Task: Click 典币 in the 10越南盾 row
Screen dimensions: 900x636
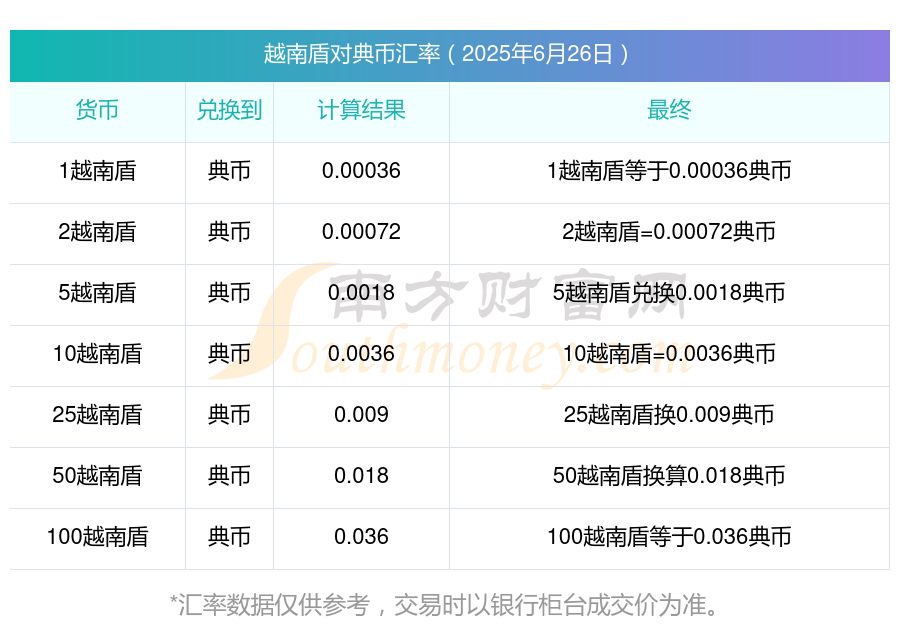Action: (x=229, y=354)
